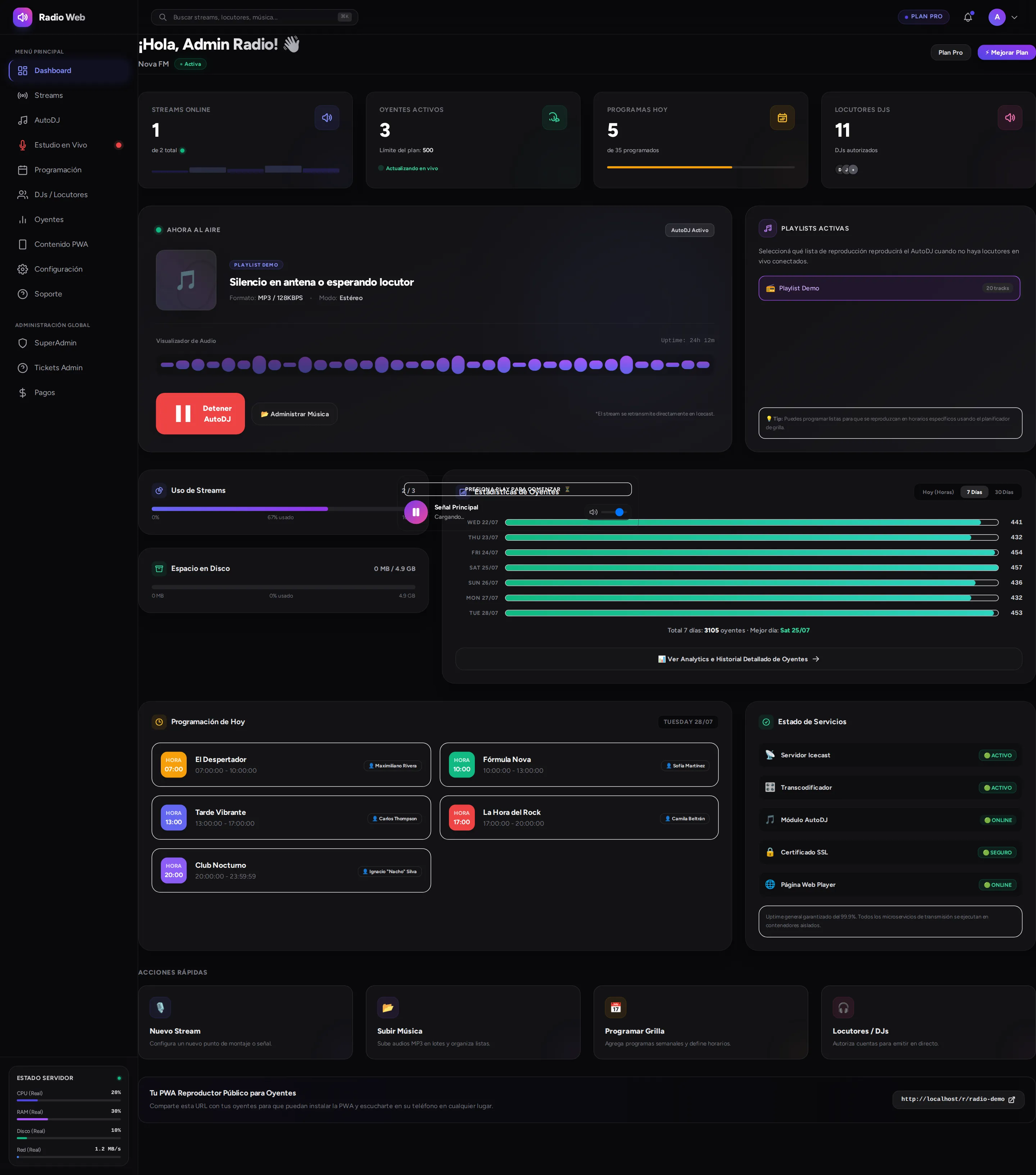Open Oyentes in the sidebar
This screenshot has width=1036, height=1175.
pyautogui.click(x=69, y=219)
